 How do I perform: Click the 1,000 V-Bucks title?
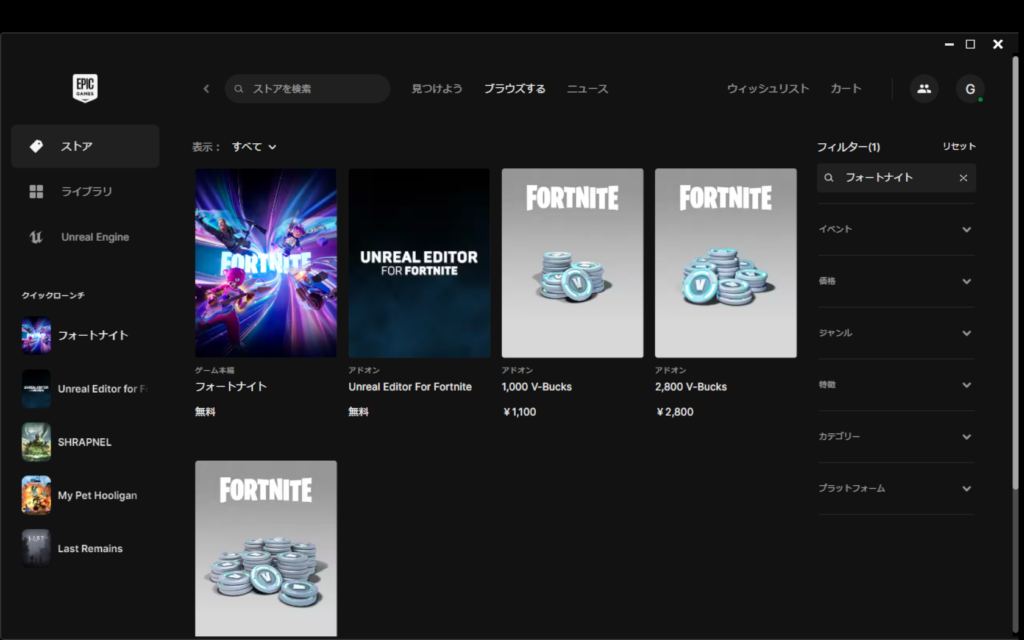point(537,387)
